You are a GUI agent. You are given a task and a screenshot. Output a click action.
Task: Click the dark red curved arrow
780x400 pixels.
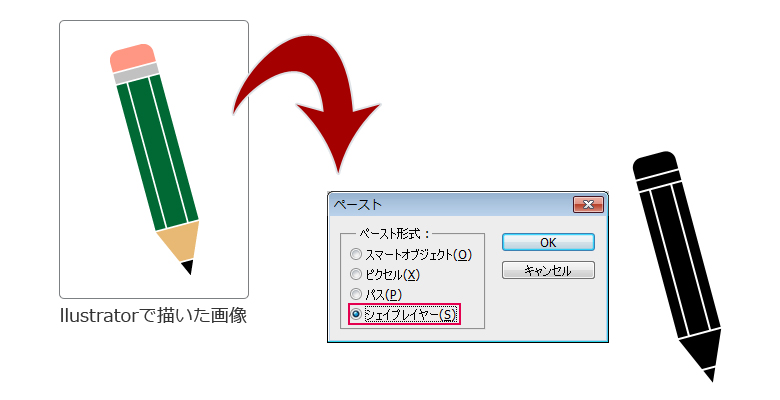click(306, 100)
